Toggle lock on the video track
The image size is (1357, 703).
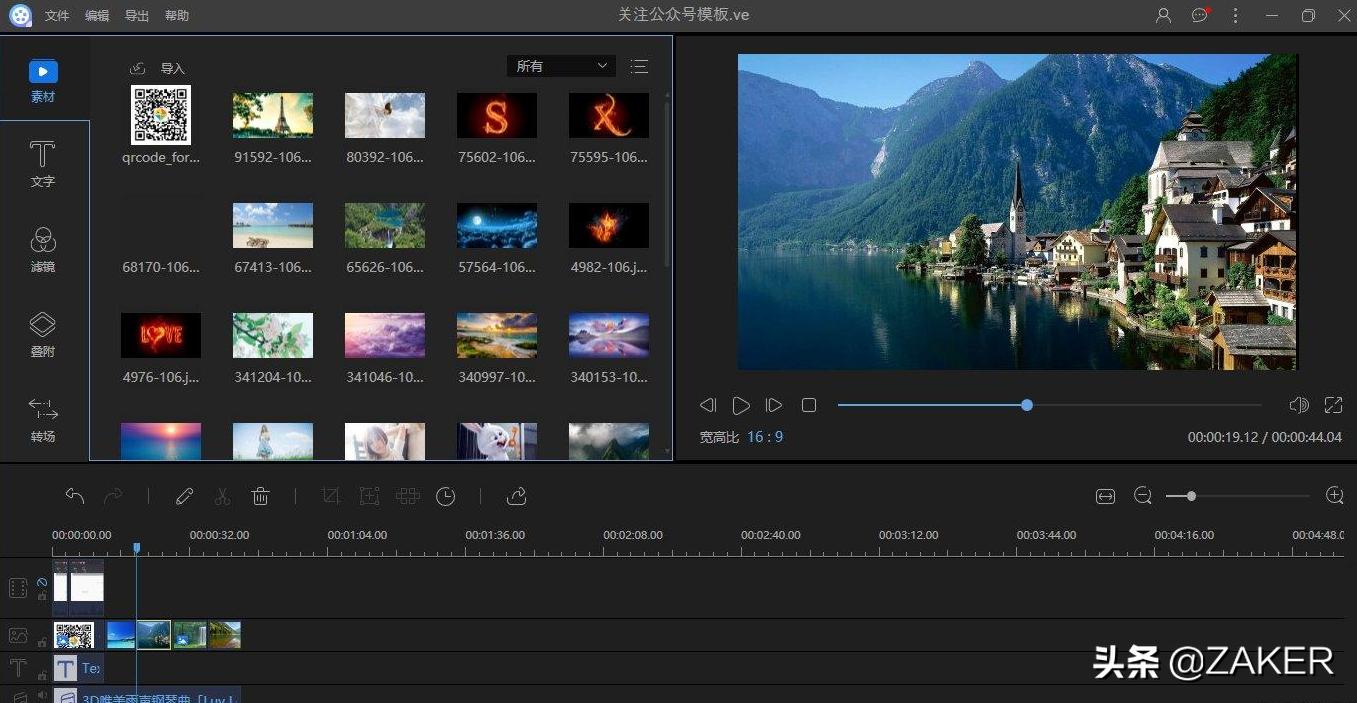pyautogui.click(x=42, y=596)
